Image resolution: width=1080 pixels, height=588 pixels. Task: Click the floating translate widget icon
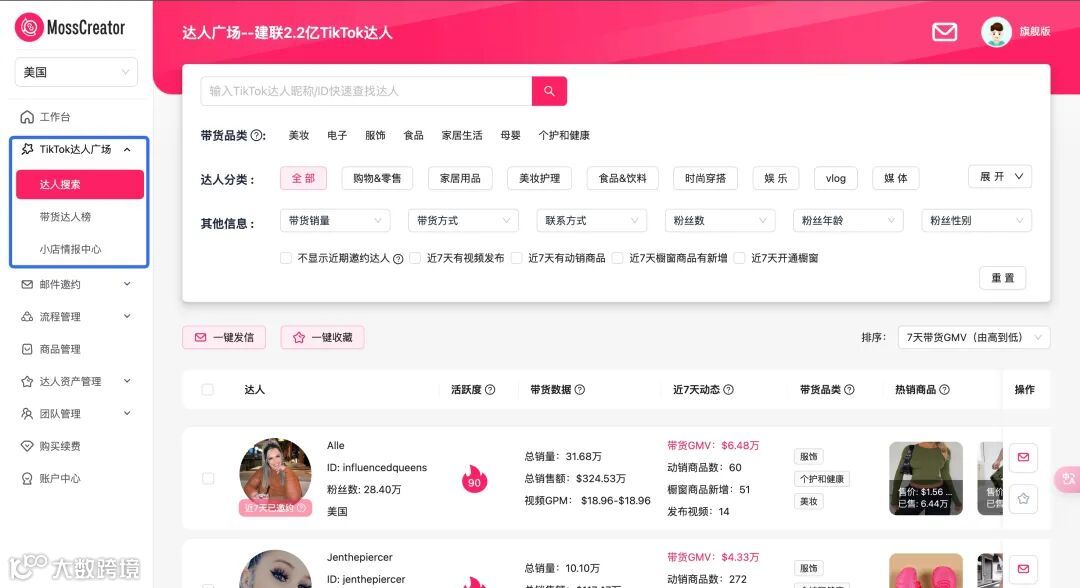point(1068,479)
